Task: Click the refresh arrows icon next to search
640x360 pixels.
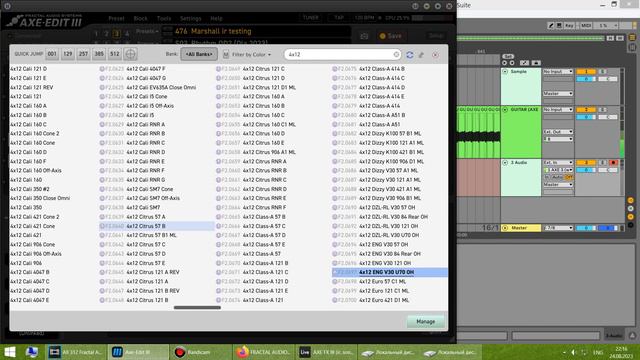Action: pos(409,55)
